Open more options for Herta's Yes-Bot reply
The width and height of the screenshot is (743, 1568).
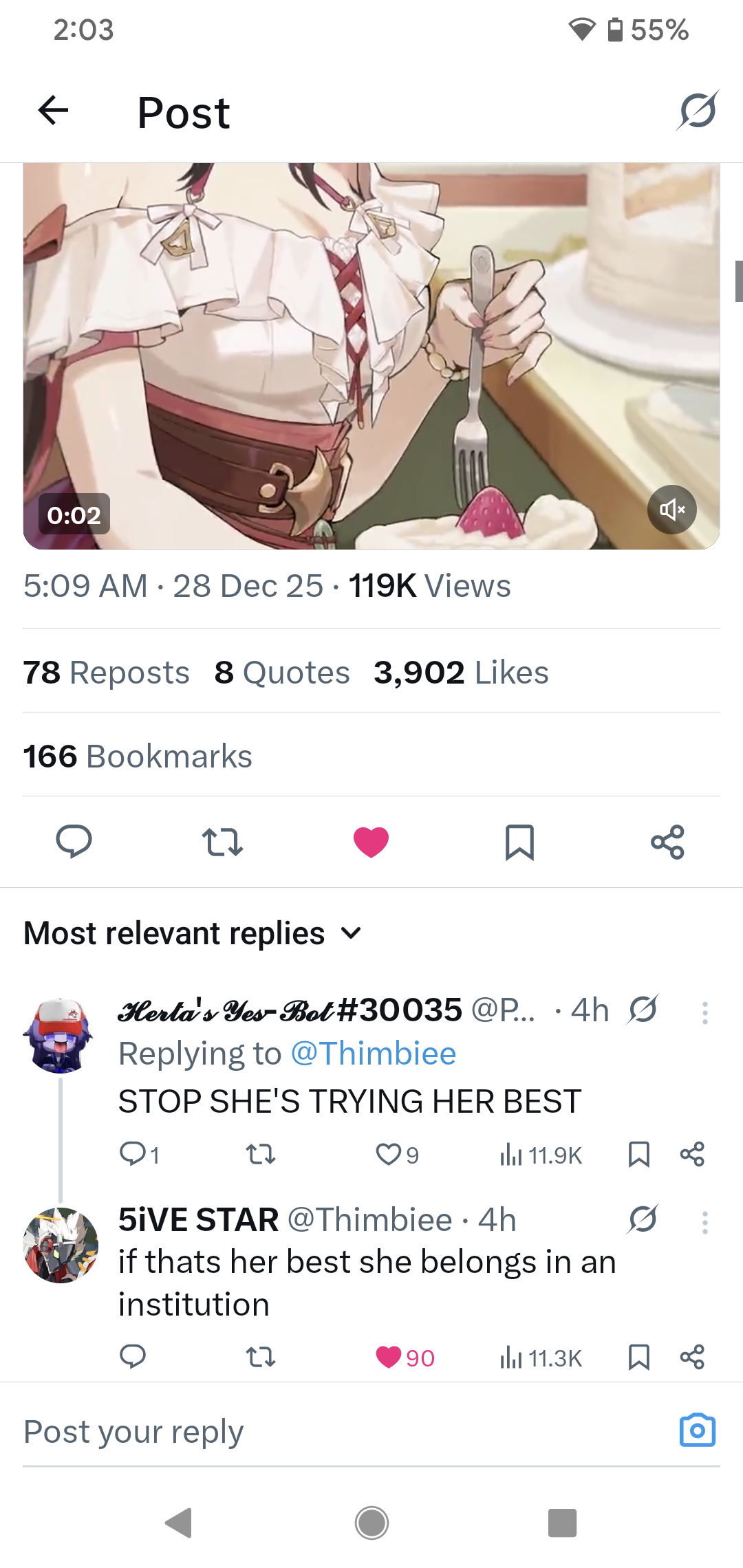click(x=704, y=1012)
